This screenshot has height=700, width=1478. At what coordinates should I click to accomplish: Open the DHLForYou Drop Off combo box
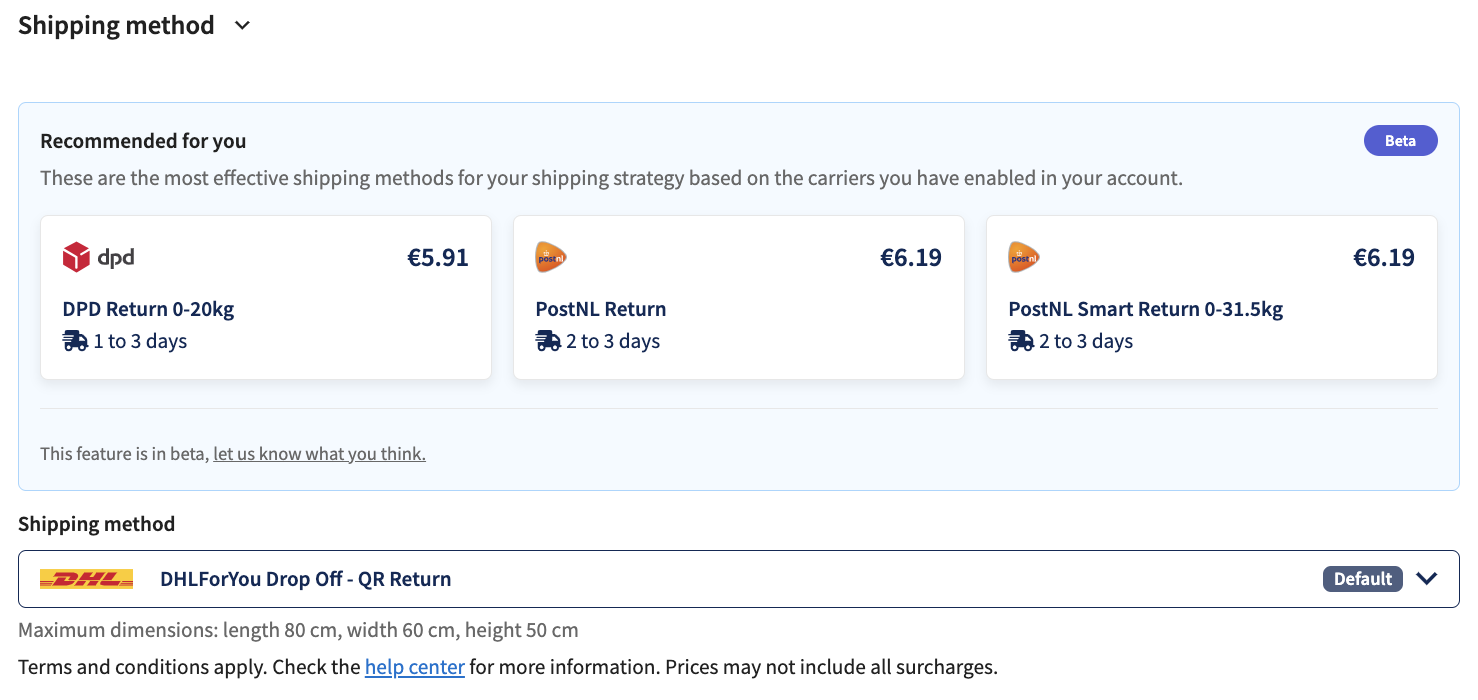pyautogui.click(x=739, y=579)
